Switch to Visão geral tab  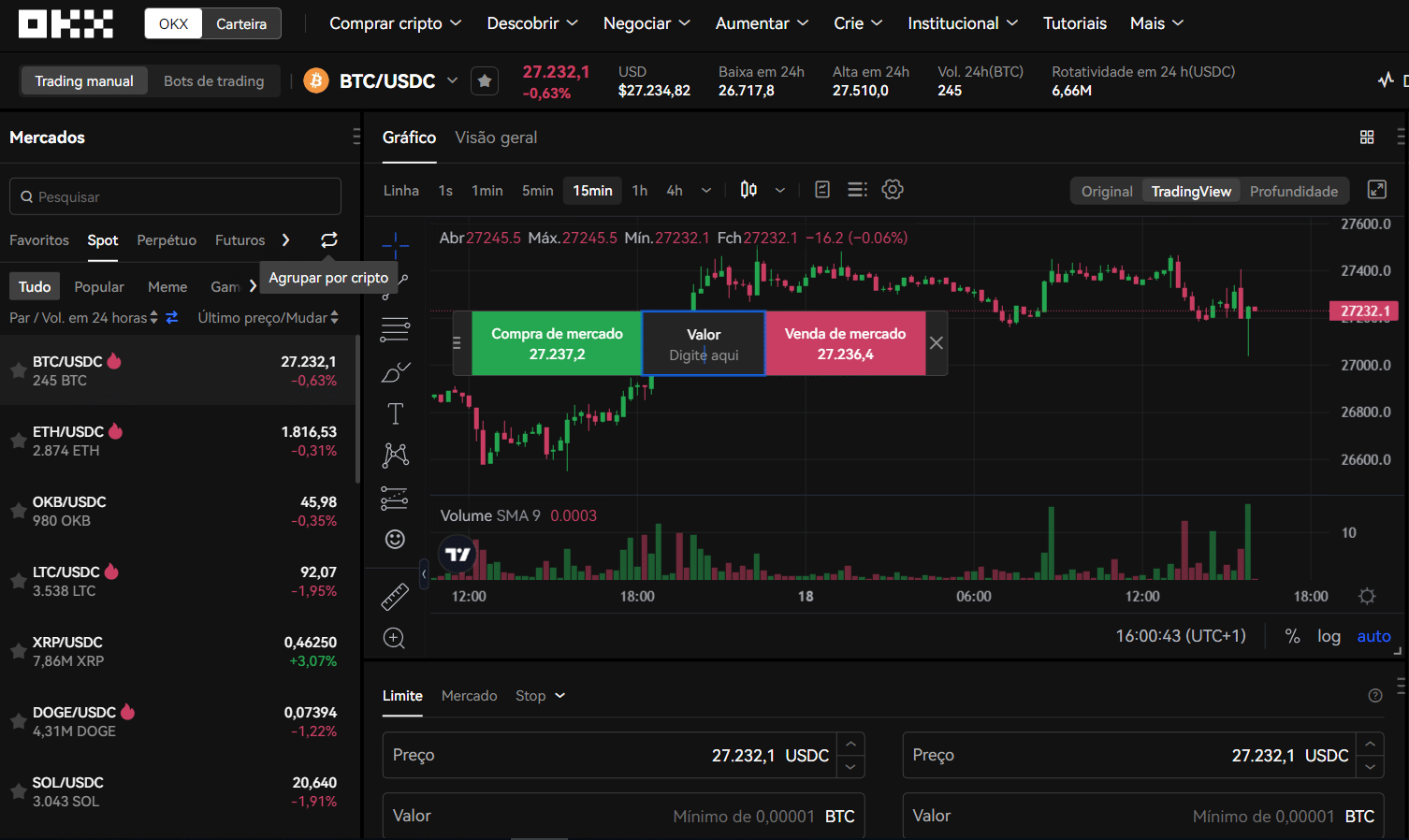pyautogui.click(x=496, y=138)
